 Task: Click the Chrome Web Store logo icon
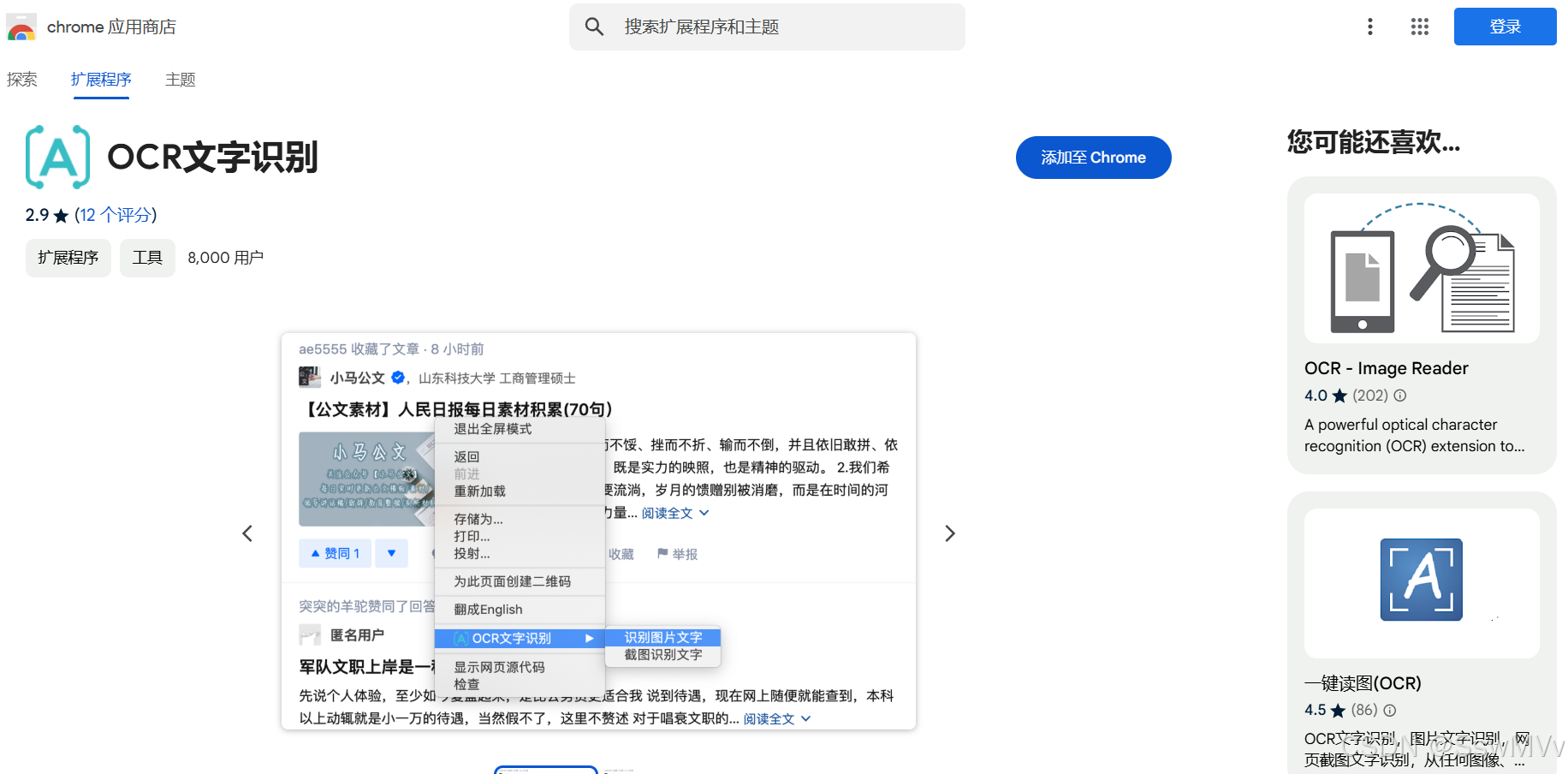[x=21, y=27]
